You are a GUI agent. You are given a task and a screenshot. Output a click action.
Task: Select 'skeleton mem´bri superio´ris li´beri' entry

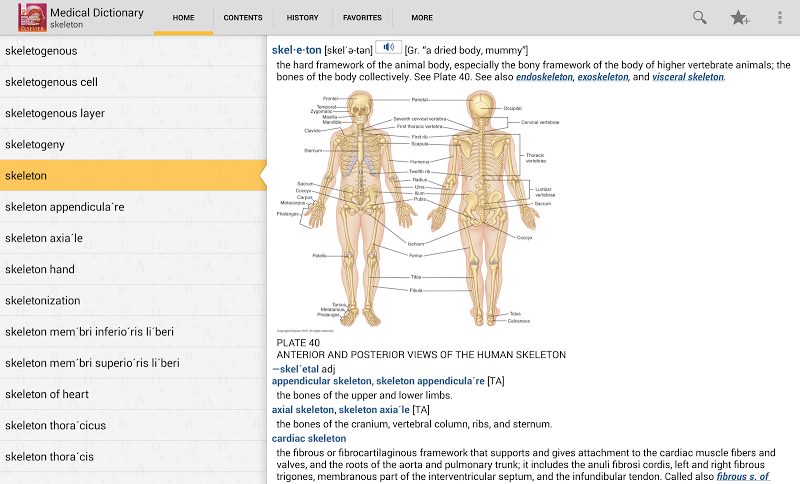pos(133,363)
